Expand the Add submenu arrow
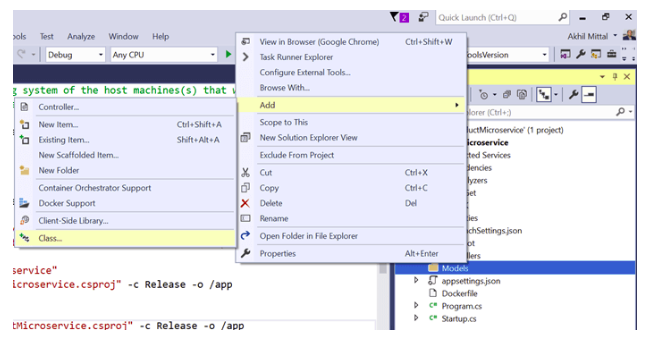This screenshot has height=361, width=651. pos(457,105)
